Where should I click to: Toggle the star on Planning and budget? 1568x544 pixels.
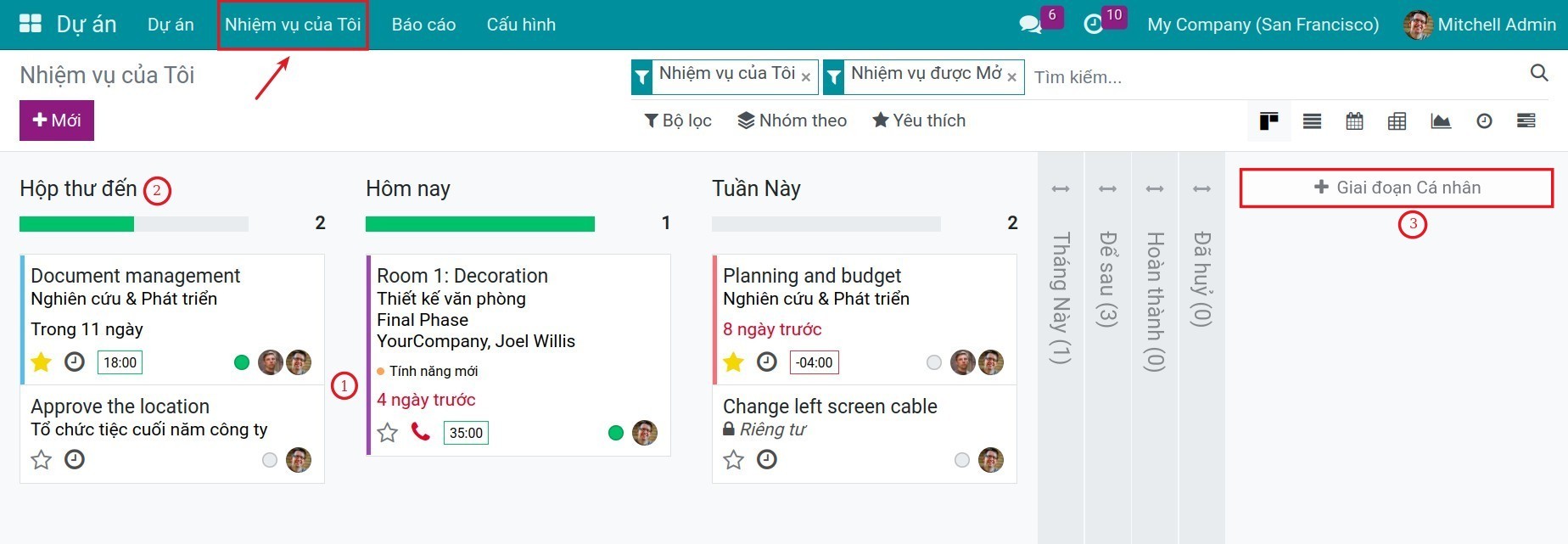pyautogui.click(x=733, y=362)
